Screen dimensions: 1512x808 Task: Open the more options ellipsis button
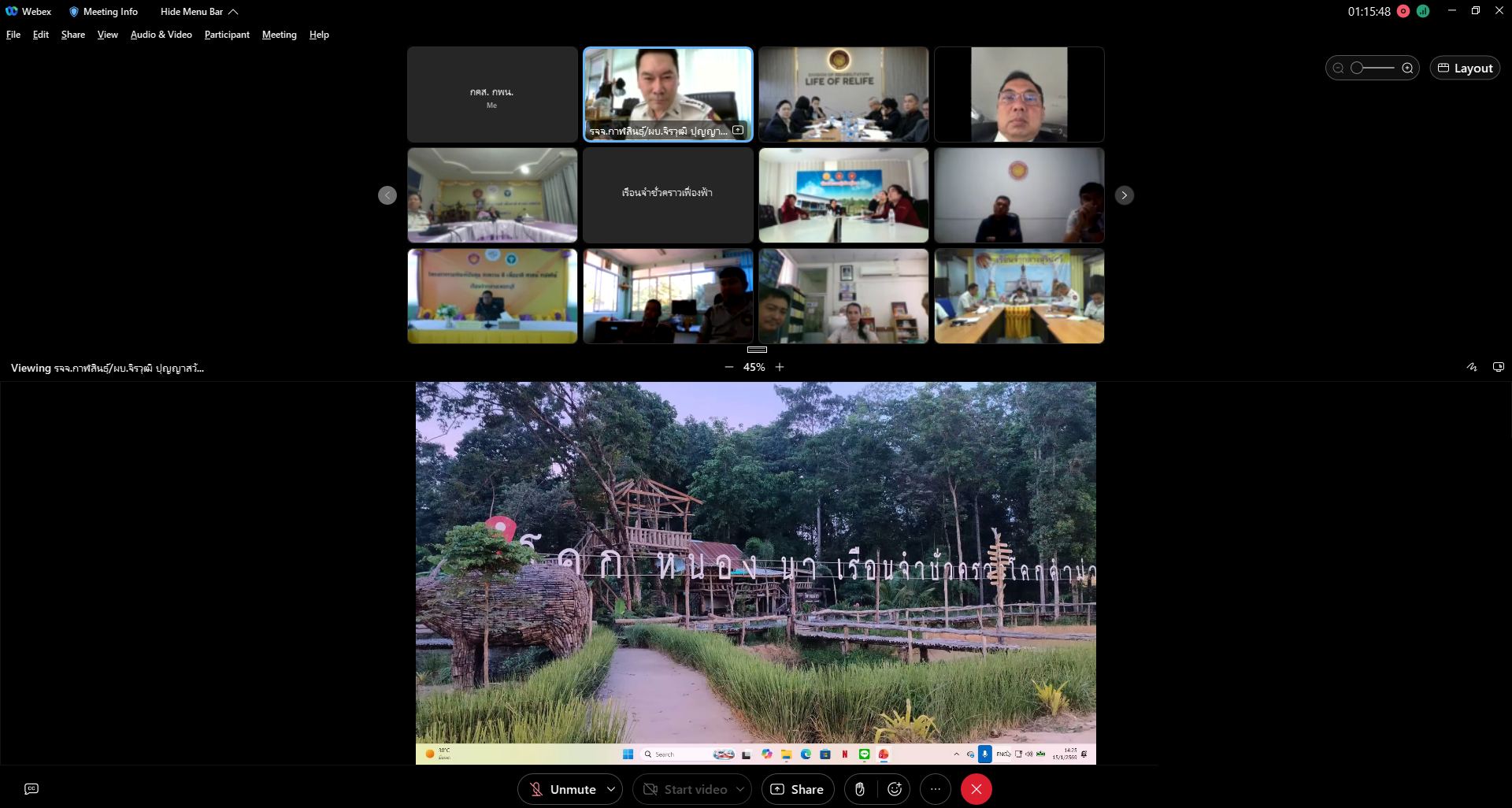coord(936,789)
